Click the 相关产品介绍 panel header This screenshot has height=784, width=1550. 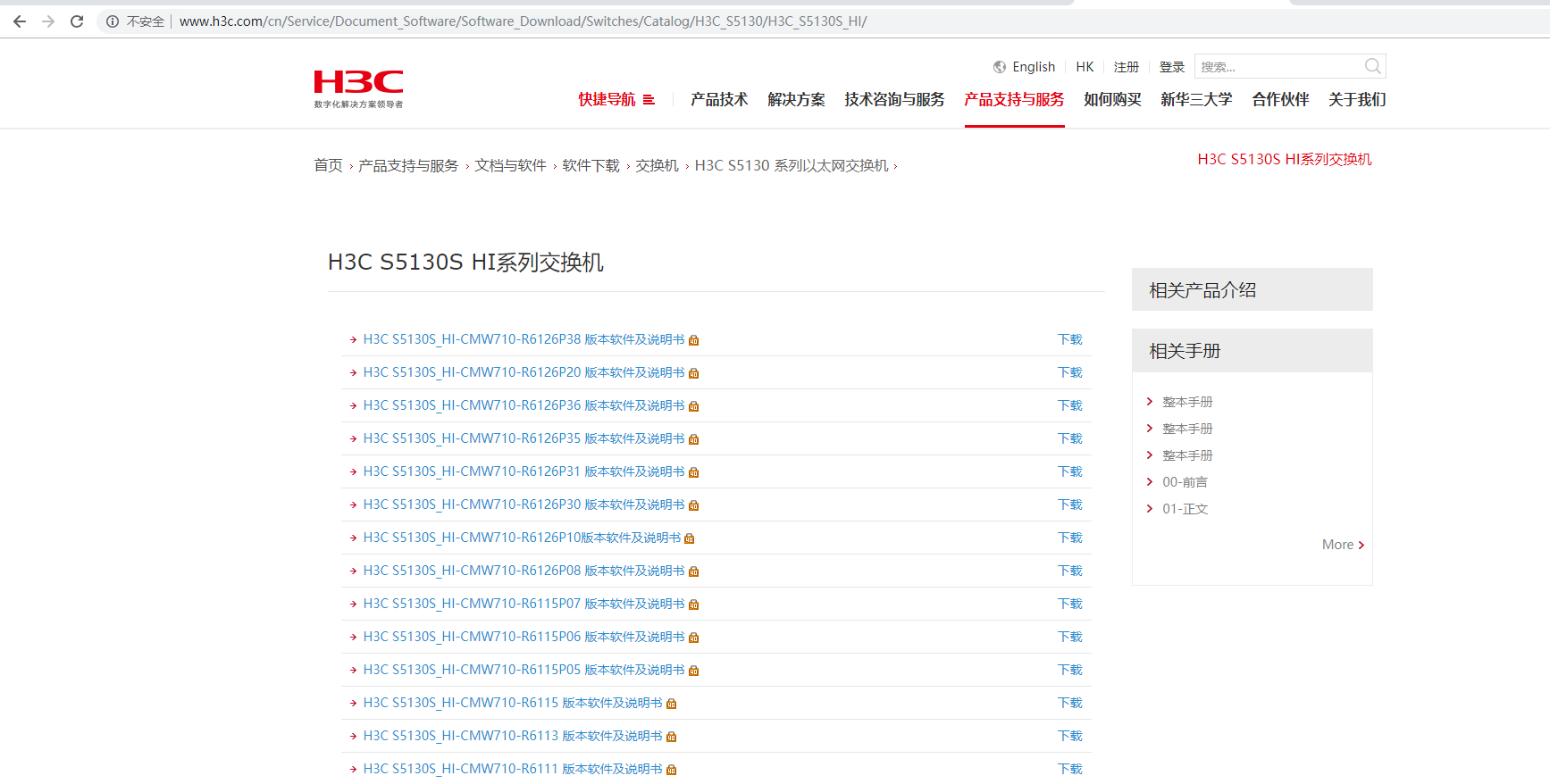click(1253, 289)
